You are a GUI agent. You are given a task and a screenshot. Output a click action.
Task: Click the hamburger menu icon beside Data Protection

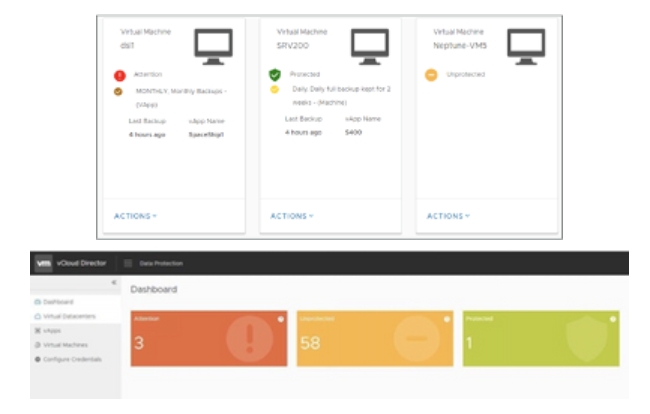[128, 262]
